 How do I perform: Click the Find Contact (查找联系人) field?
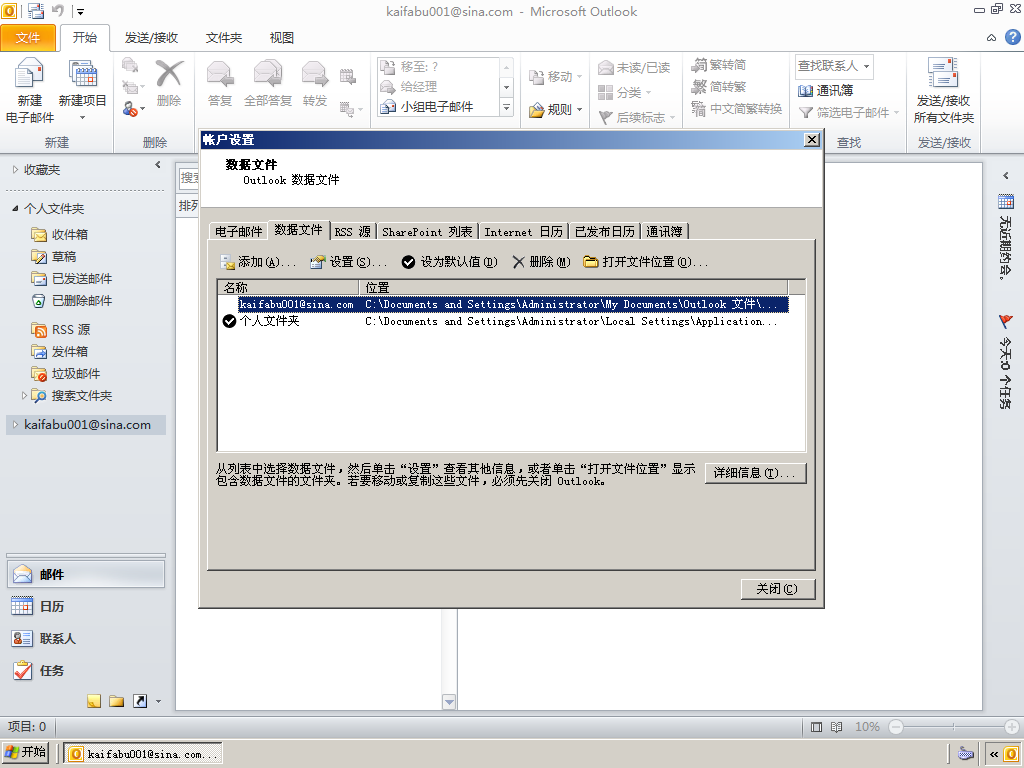[834, 66]
